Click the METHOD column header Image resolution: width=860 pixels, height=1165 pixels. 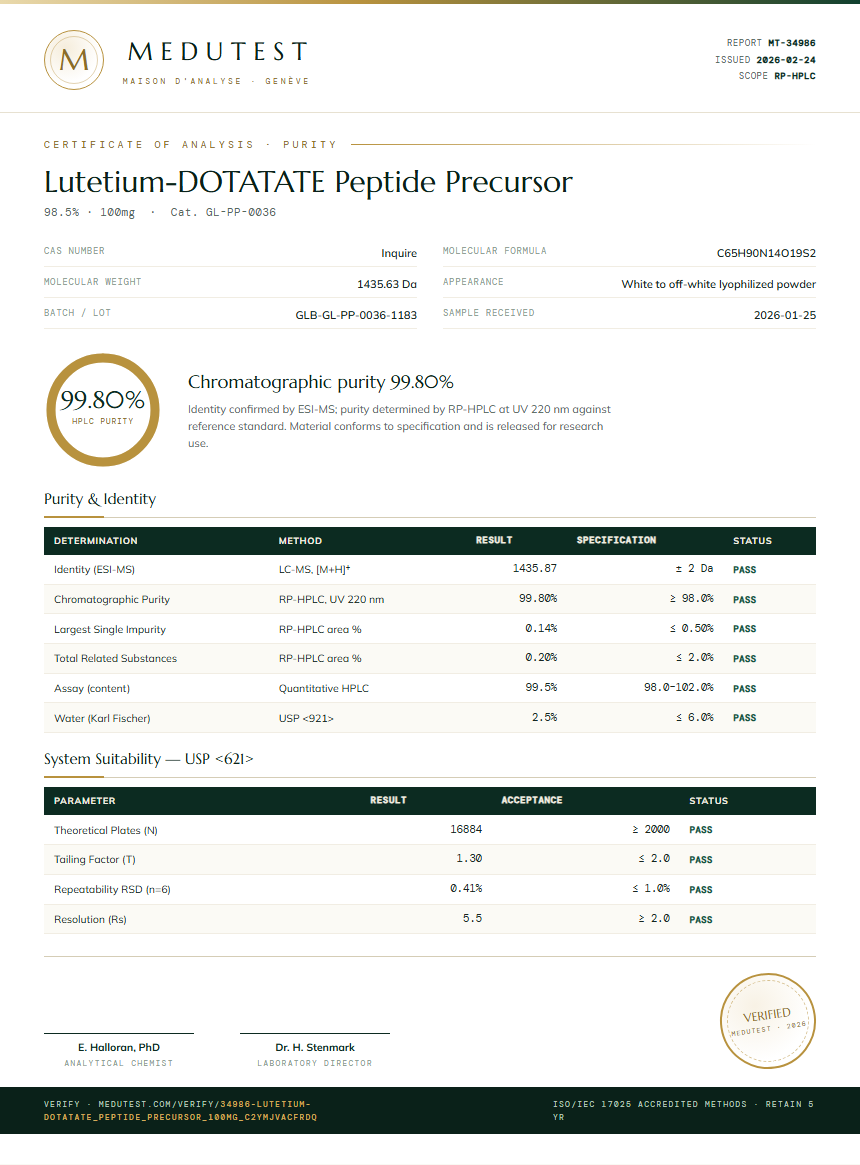coord(300,541)
